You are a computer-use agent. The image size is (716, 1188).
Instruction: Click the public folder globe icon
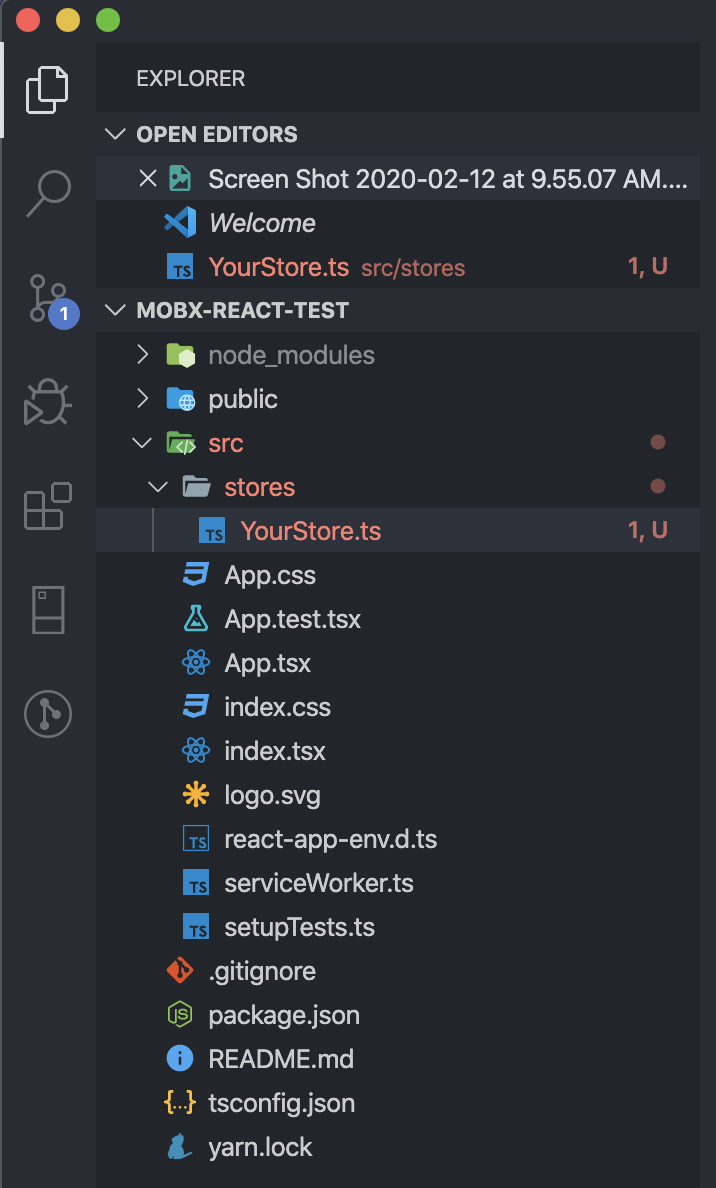tap(180, 399)
